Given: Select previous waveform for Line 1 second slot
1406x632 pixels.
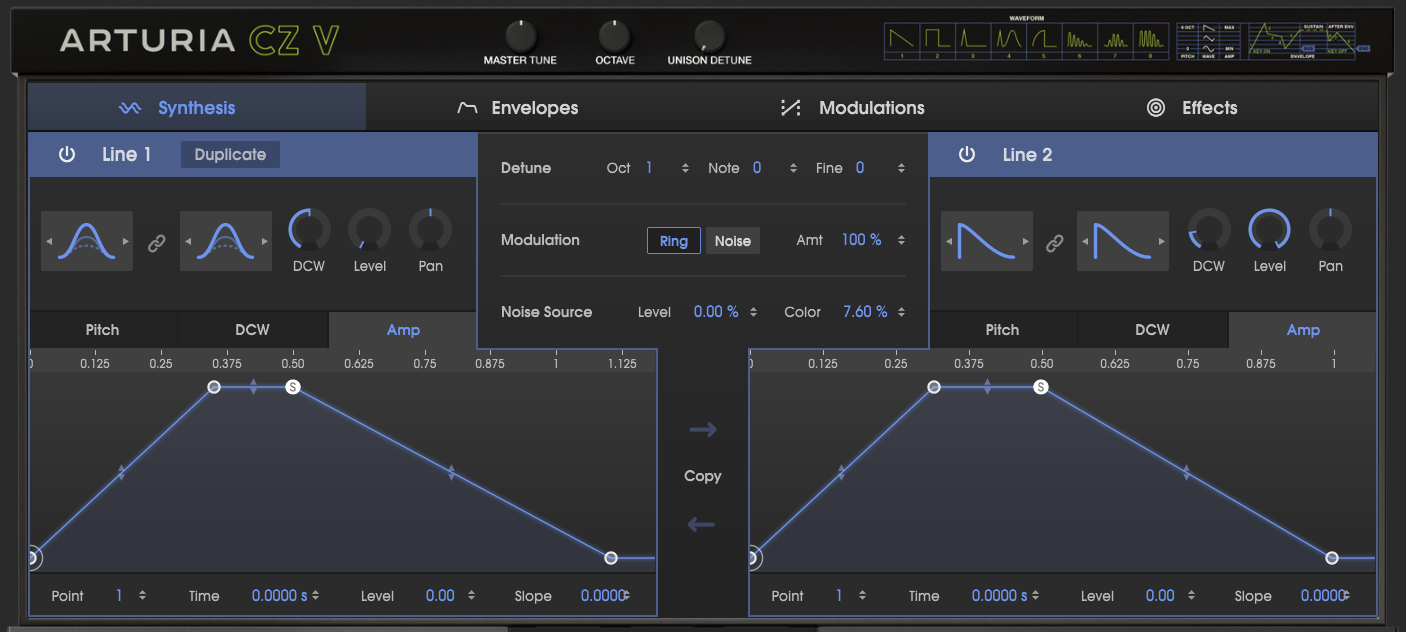Looking at the screenshot, I should (188, 242).
